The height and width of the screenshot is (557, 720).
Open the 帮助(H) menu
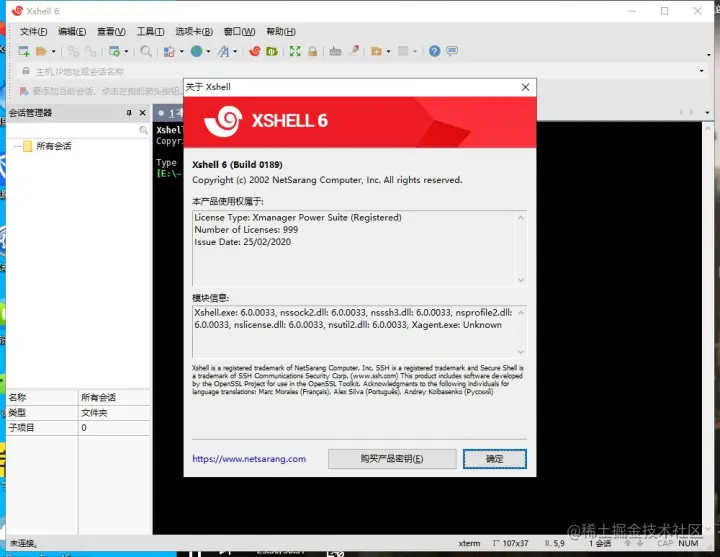click(281, 31)
